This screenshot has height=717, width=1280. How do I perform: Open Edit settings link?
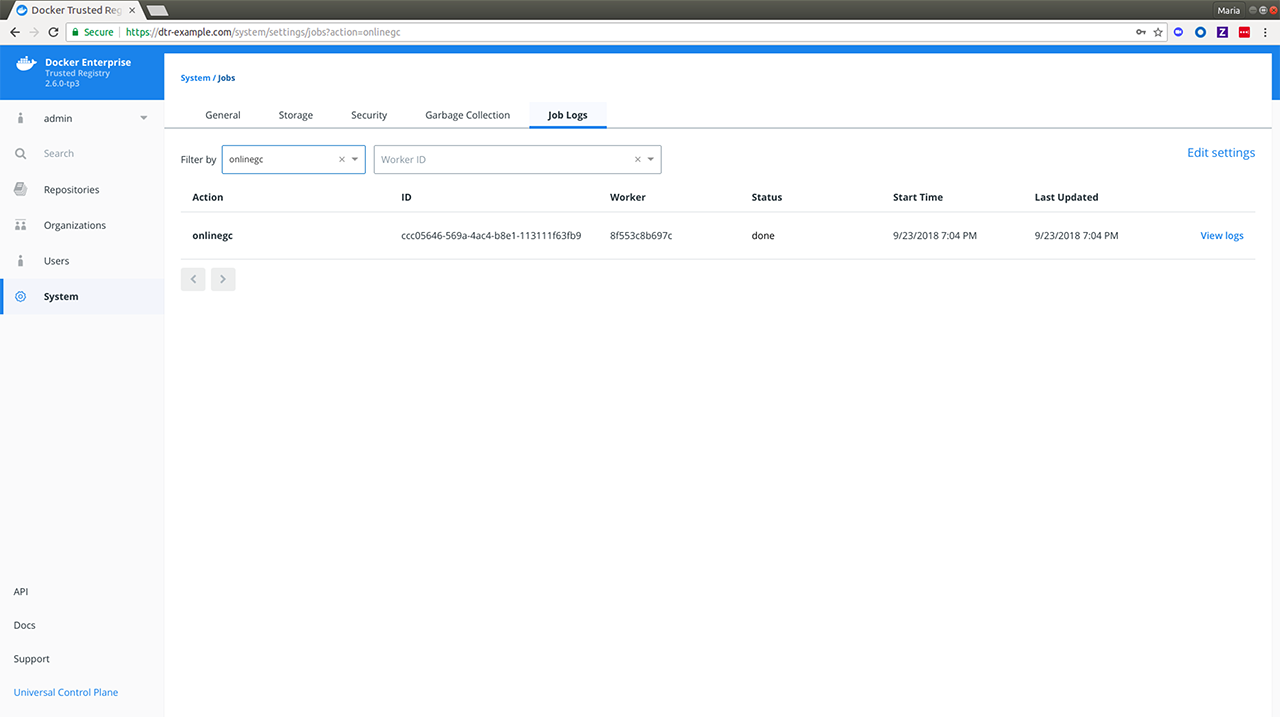point(1220,153)
